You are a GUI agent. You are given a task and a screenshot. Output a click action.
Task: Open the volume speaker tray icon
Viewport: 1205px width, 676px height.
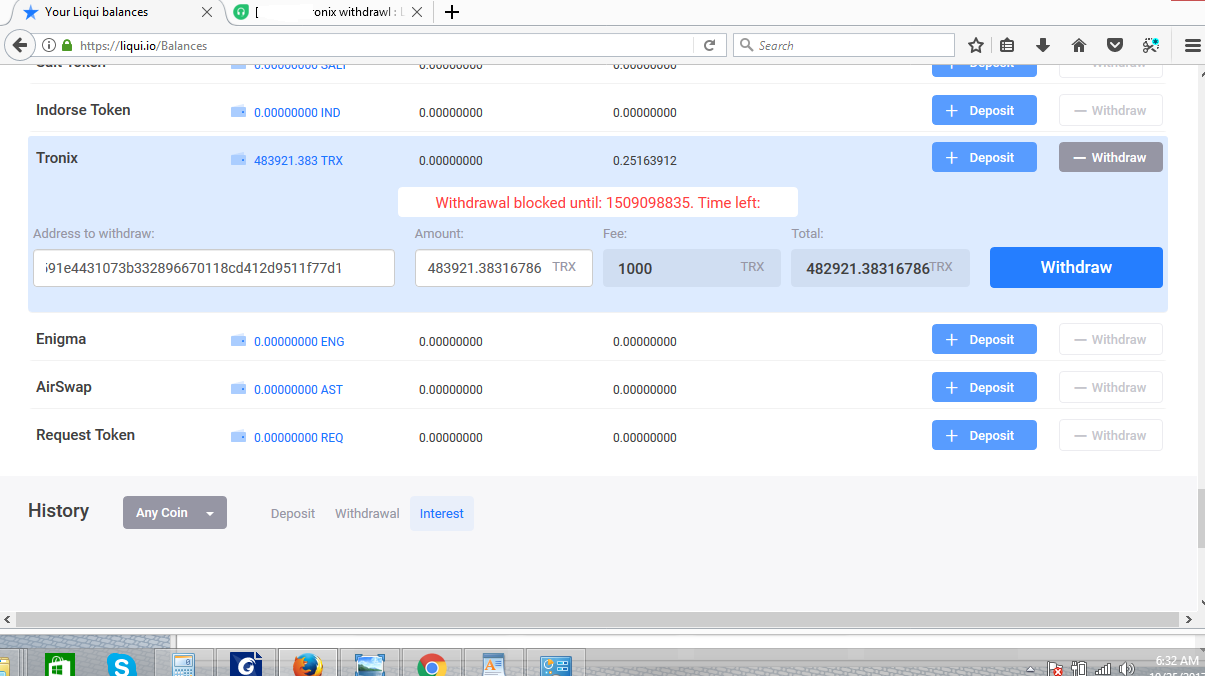[1127, 668]
